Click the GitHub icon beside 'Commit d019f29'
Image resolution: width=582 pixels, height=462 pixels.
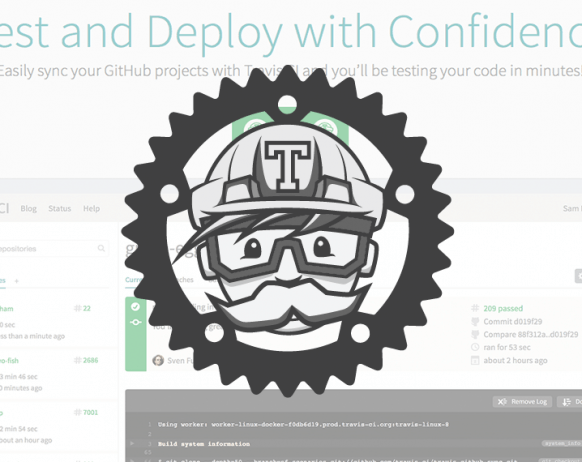pos(475,321)
